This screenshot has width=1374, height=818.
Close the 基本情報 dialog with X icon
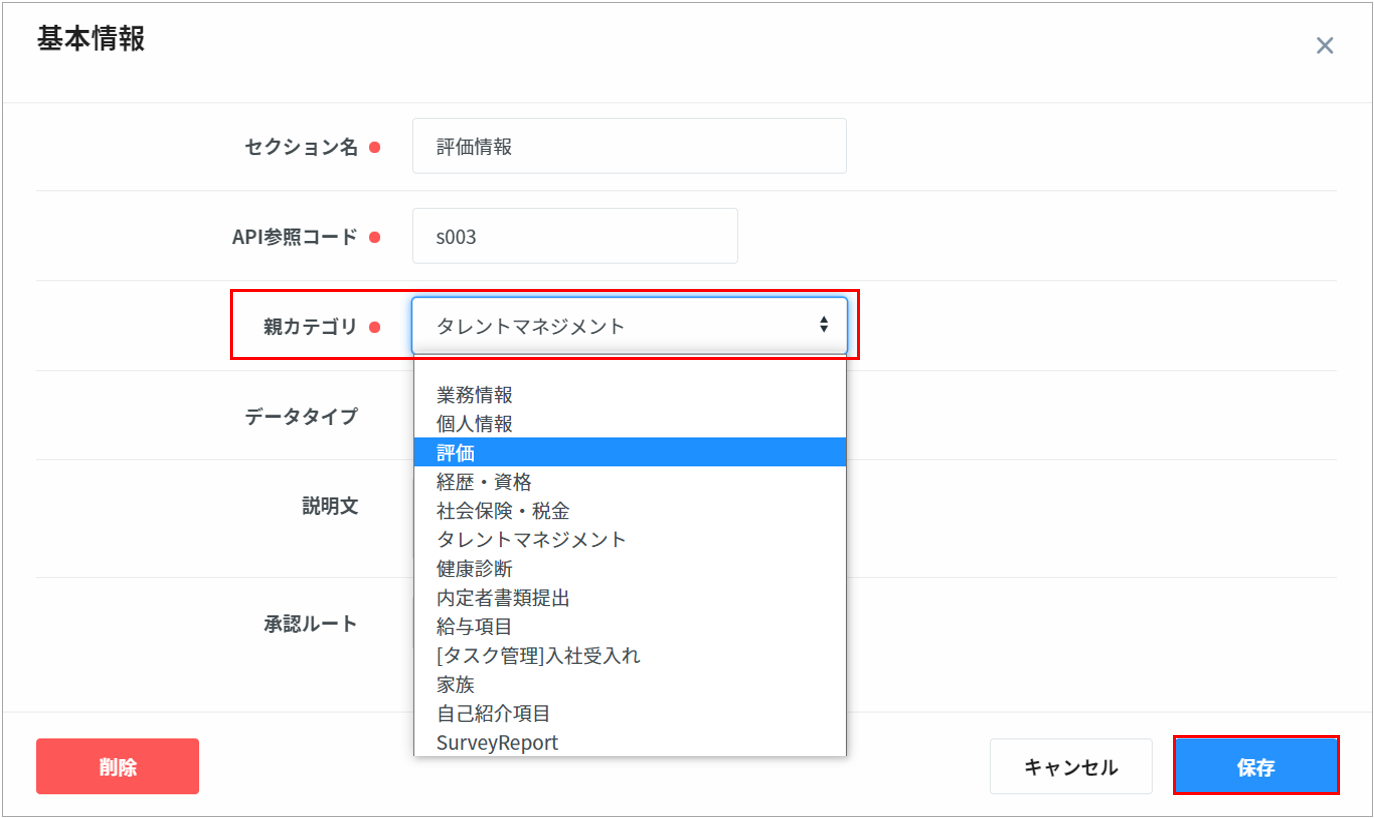(x=1324, y=46)
